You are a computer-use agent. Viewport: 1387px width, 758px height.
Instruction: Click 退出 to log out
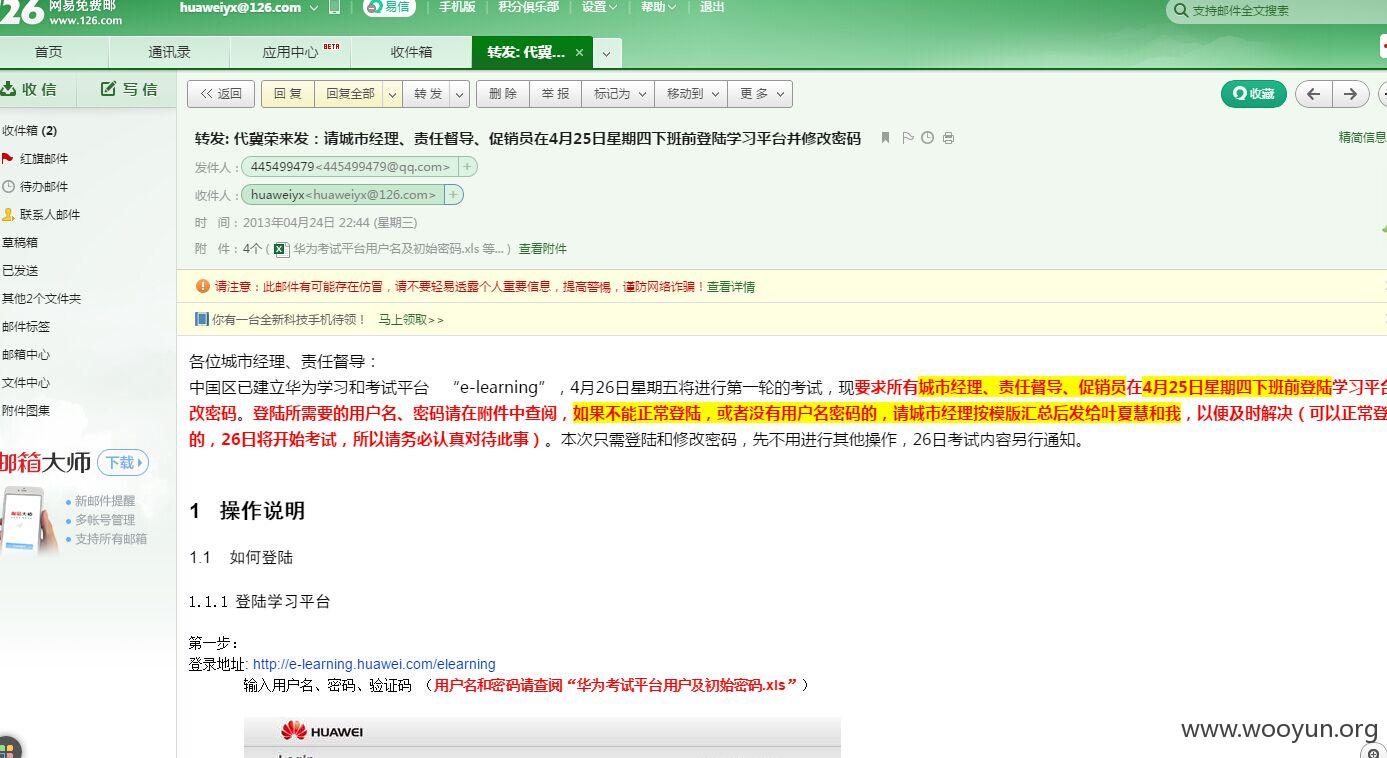coord(712,7)
